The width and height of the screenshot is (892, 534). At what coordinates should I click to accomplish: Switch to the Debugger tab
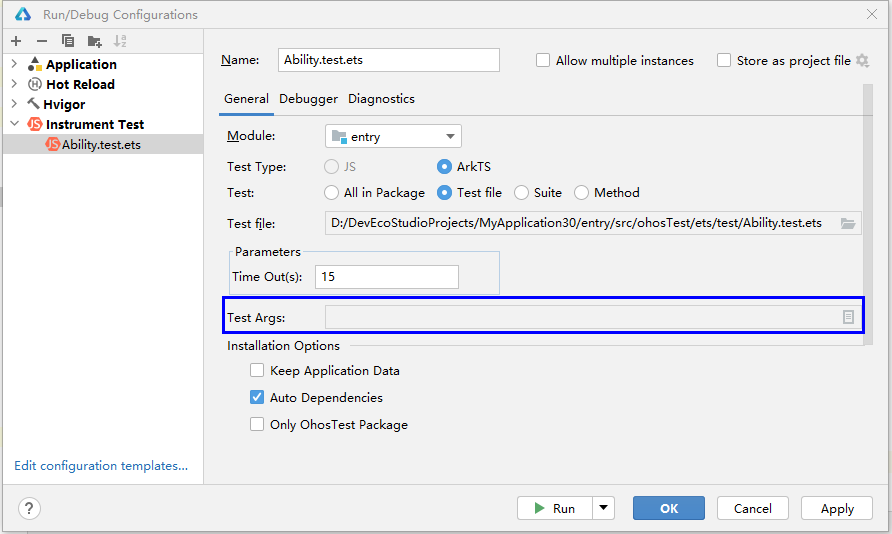[308, 99]
